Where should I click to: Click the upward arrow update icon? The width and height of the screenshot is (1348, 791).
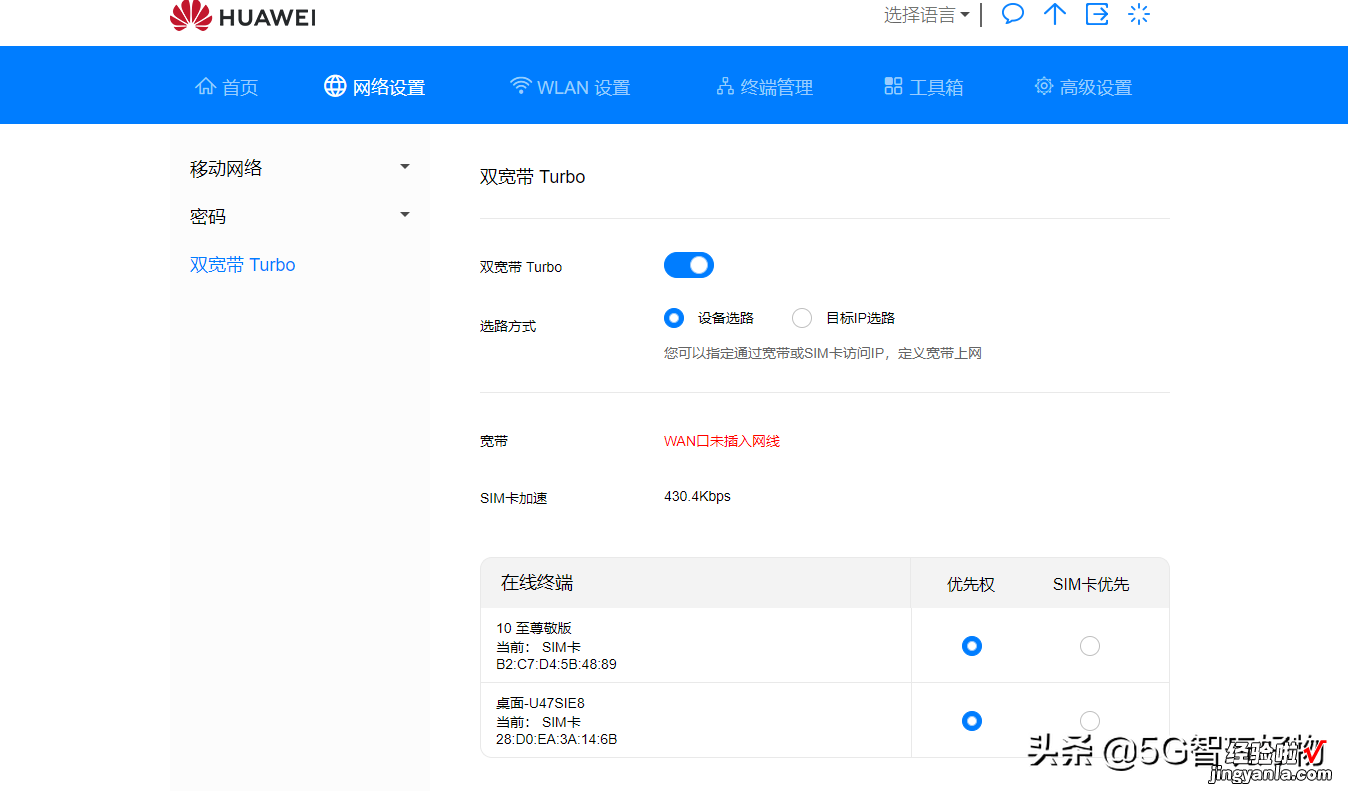pos(1055,14)
